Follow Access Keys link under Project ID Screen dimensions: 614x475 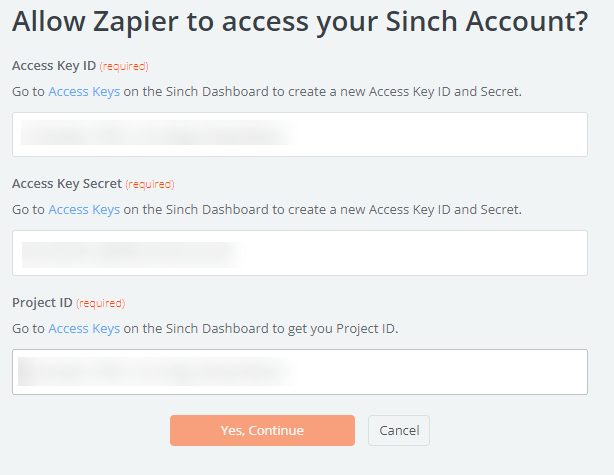[84, 328]
